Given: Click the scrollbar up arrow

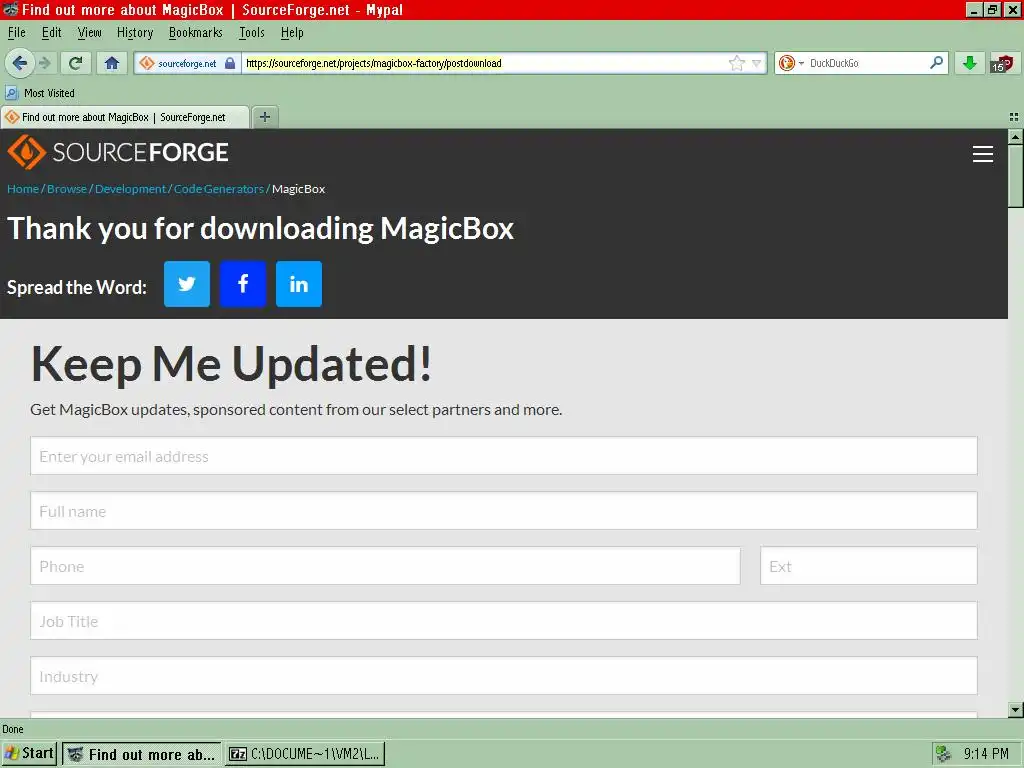Looking at the screenshot, I should click(x=1015, y=136).
